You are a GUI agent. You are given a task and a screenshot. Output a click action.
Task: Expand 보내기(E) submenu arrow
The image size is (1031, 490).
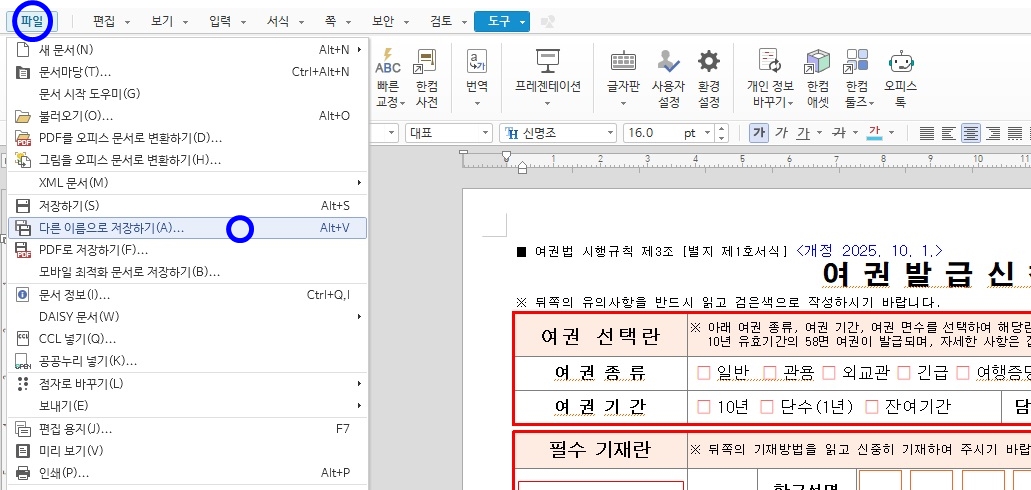point(360,405)
